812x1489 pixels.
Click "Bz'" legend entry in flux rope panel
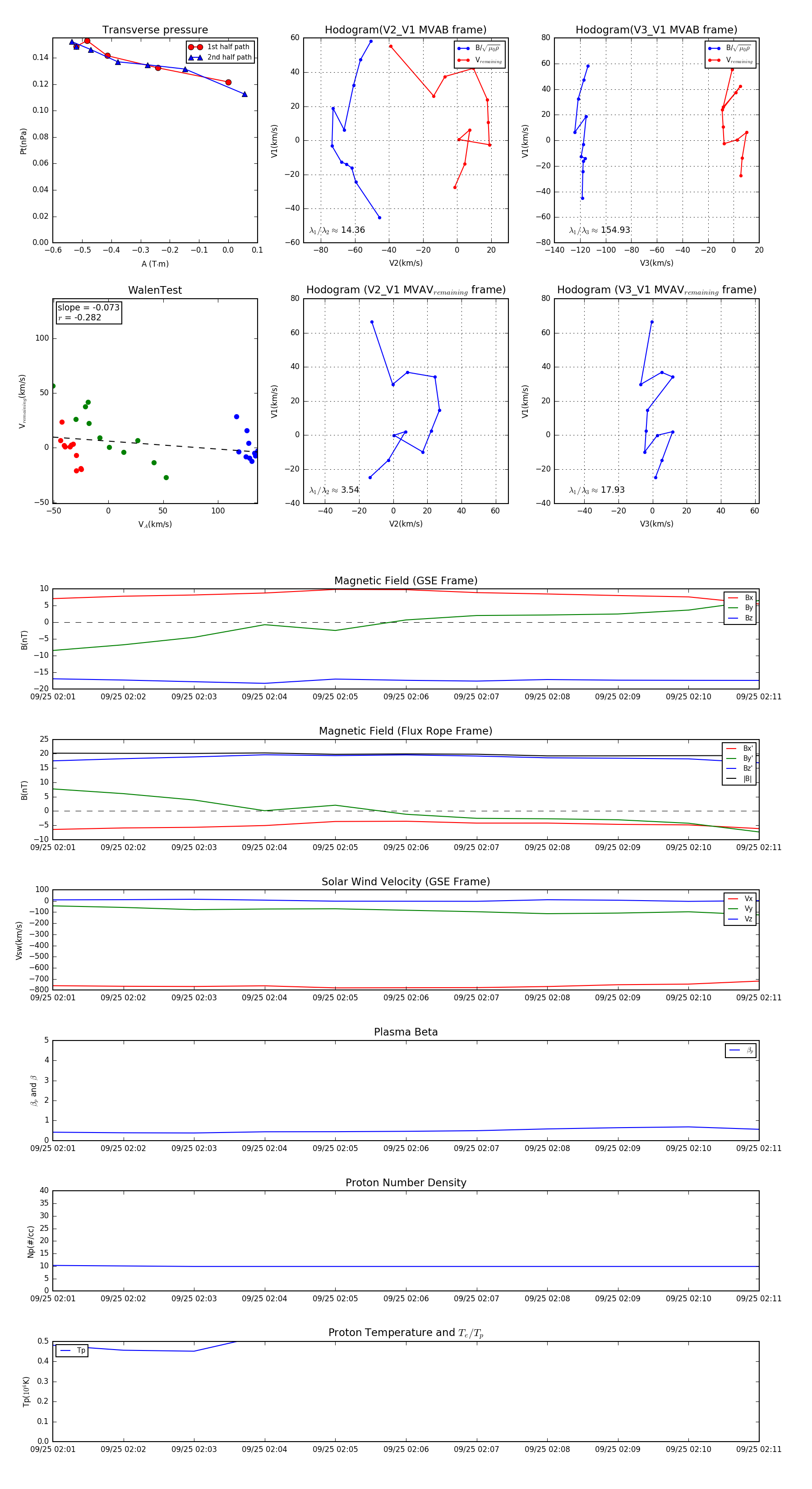coord(740,768)
